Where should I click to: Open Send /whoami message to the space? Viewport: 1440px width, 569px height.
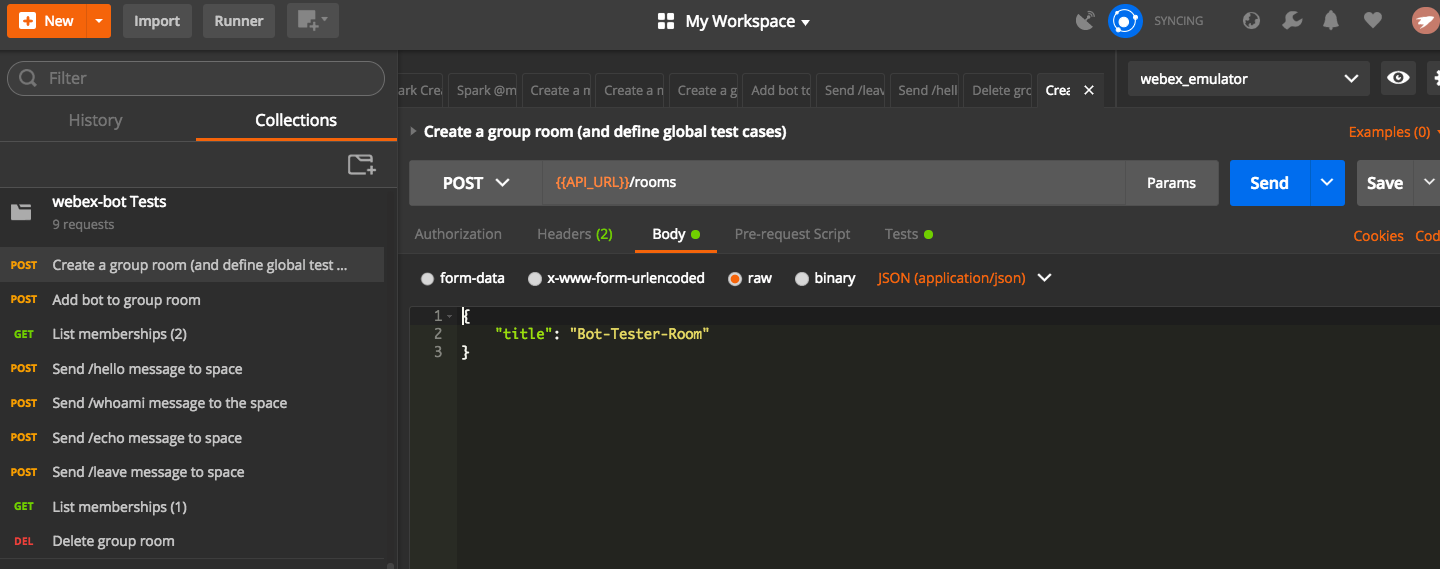192,403
